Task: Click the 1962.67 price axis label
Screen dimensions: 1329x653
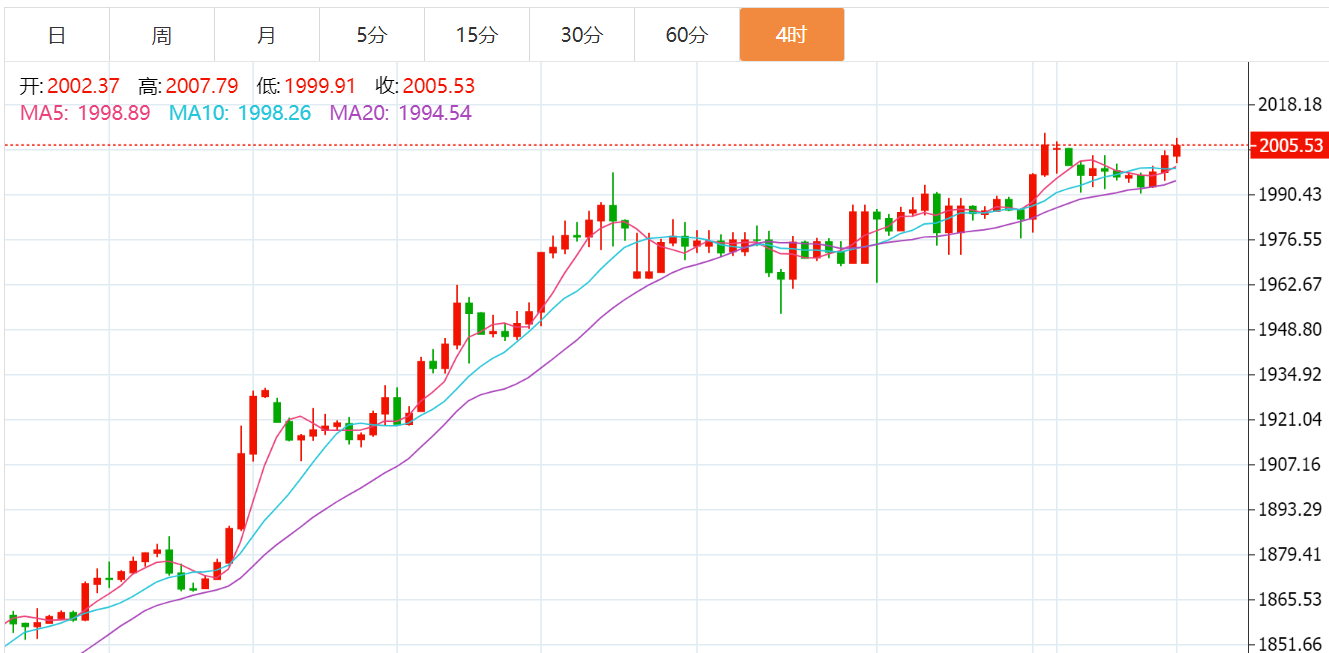Action: coord(1291,285)
